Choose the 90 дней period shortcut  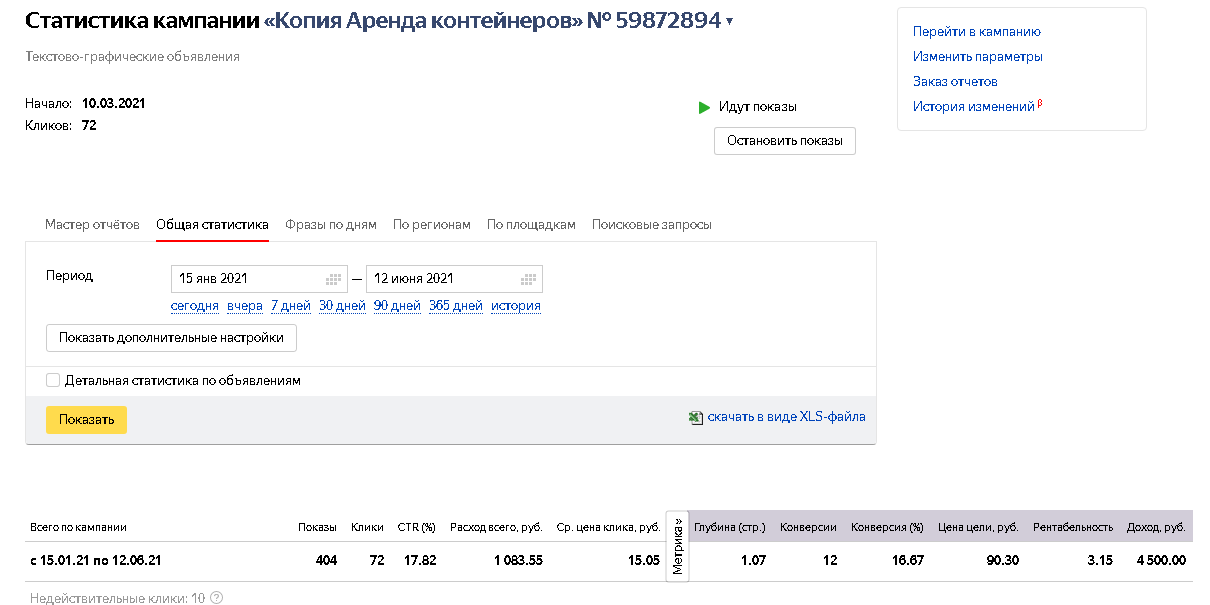coord(397,306)
